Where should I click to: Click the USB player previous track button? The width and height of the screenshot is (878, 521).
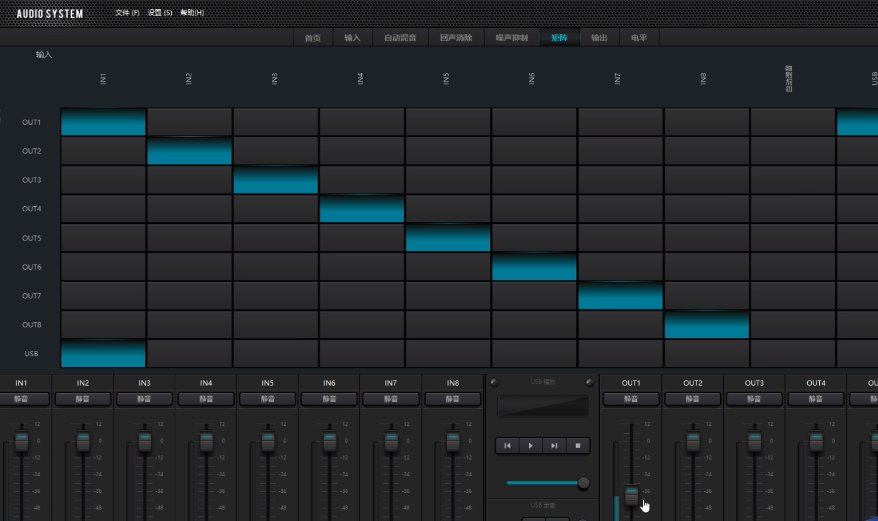[x=507, y=445]
